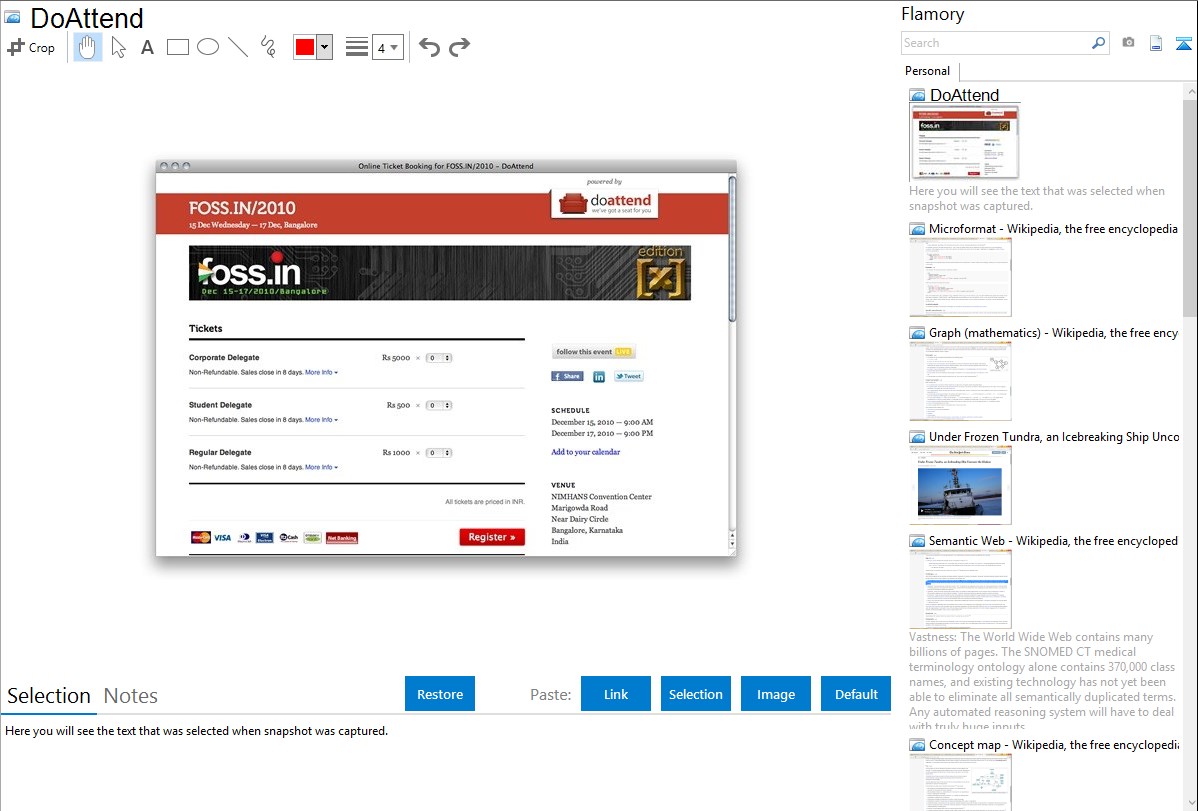Pick the ellipse drawing tool
This screenshot has width=1198, height=811.
click(208, 47)
